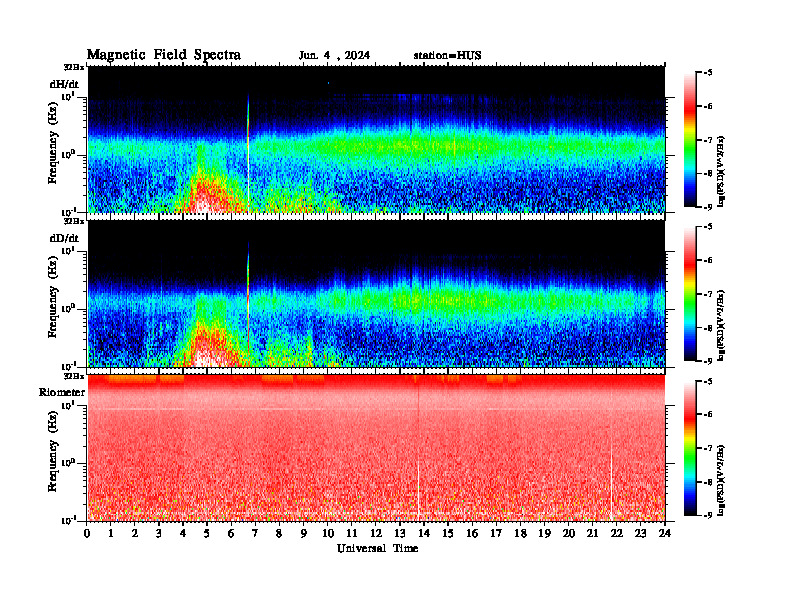Click hour "15" on the time axis
Screen dimensions: 792x612
point(448,533)
